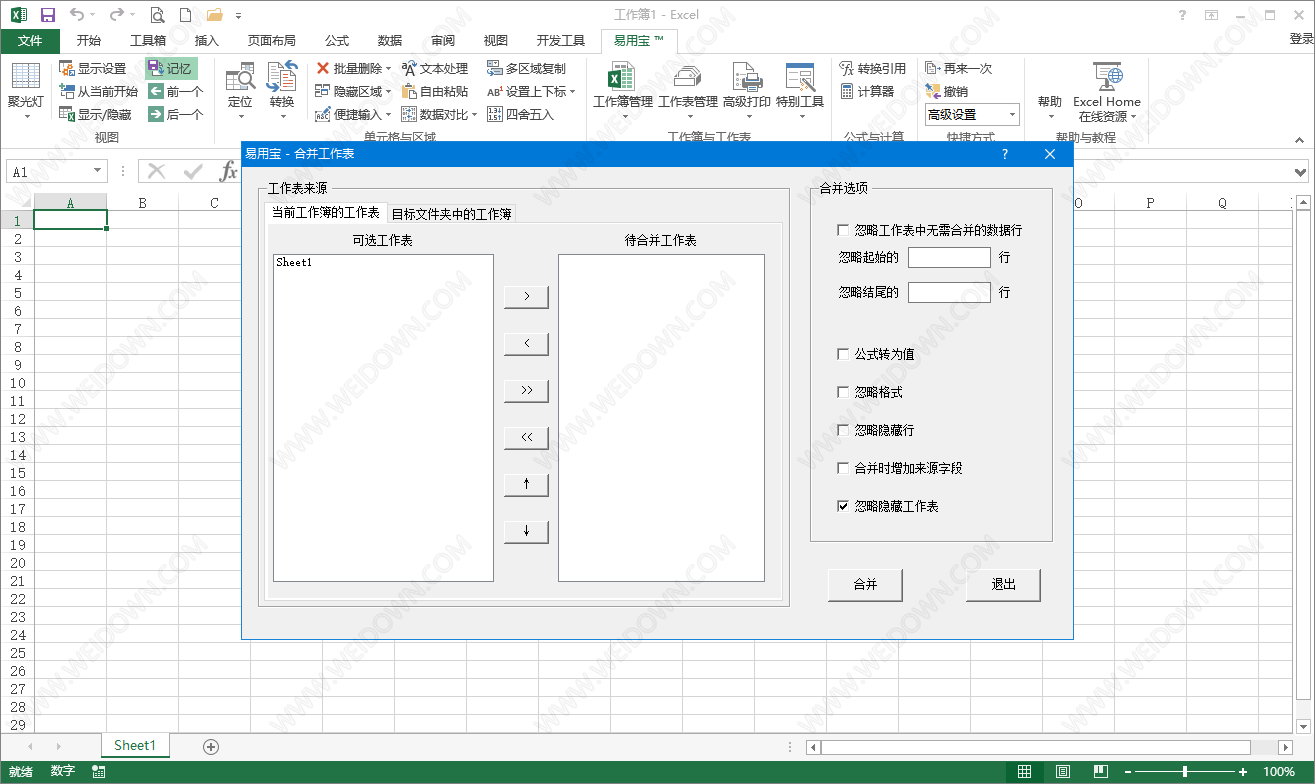Expand the 便捷输入 dropdown

tap(389, 115)
